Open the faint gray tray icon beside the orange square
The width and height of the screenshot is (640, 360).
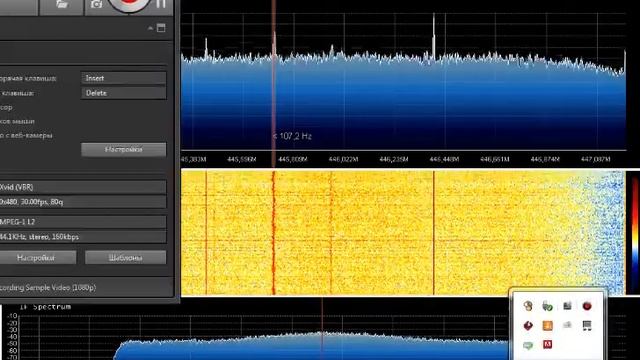567,325
